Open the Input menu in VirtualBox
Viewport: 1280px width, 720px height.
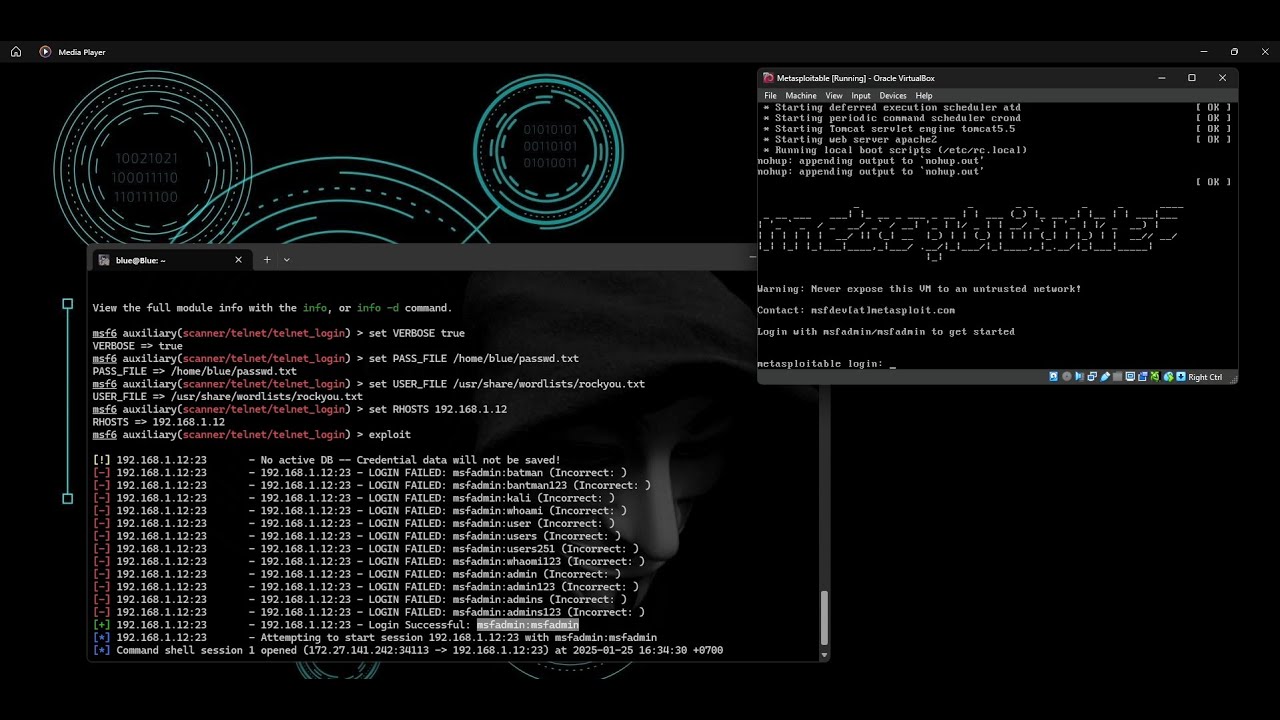pyautogui.click(x=861, y=96)
